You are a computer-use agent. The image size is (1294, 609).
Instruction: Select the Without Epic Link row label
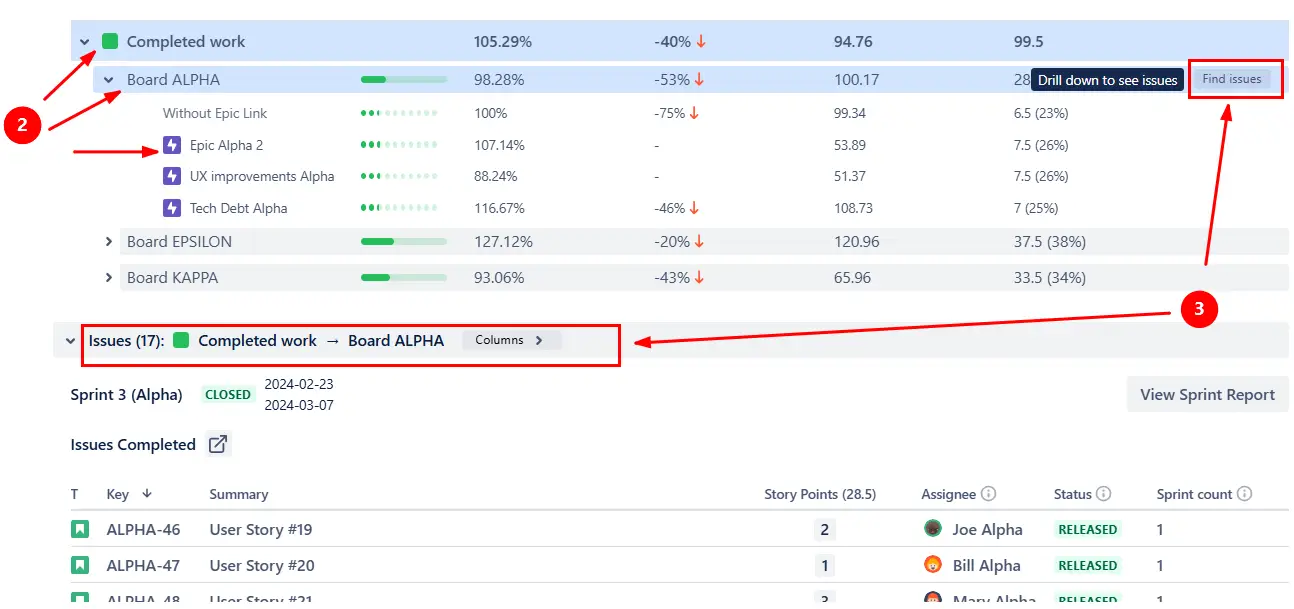(215, 113)
